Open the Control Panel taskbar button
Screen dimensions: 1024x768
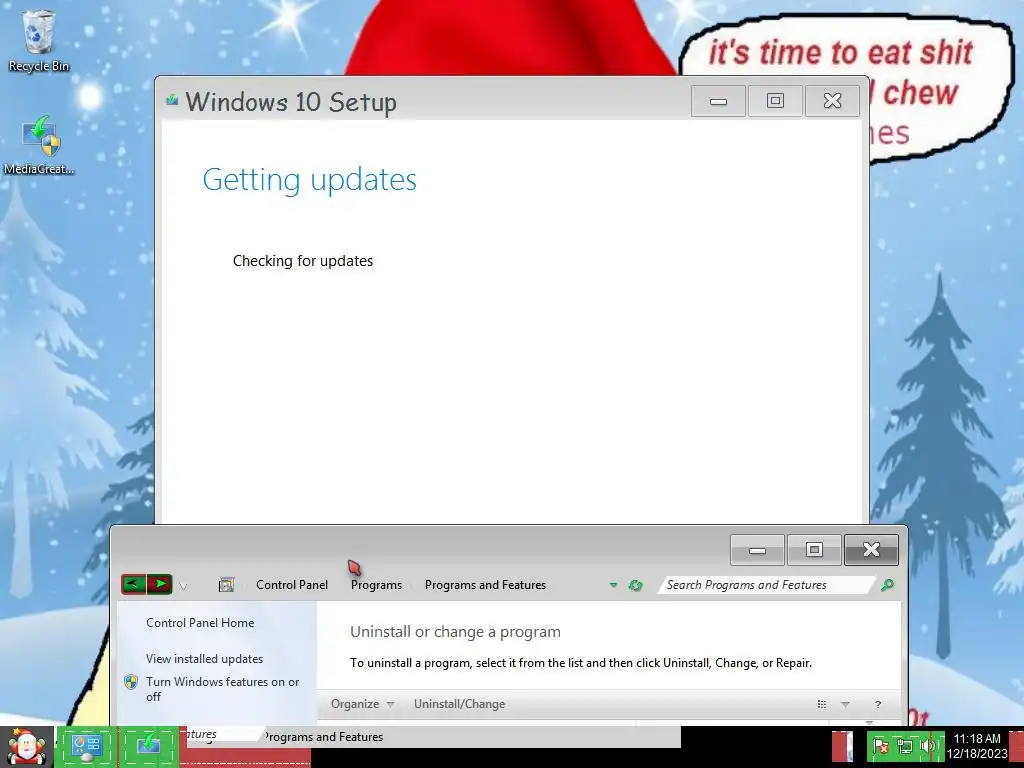86,746
